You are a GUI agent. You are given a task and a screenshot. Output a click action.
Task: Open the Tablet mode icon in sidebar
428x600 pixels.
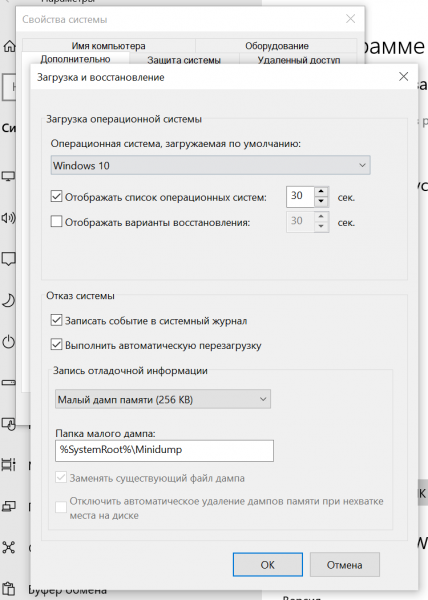[8, 424]
